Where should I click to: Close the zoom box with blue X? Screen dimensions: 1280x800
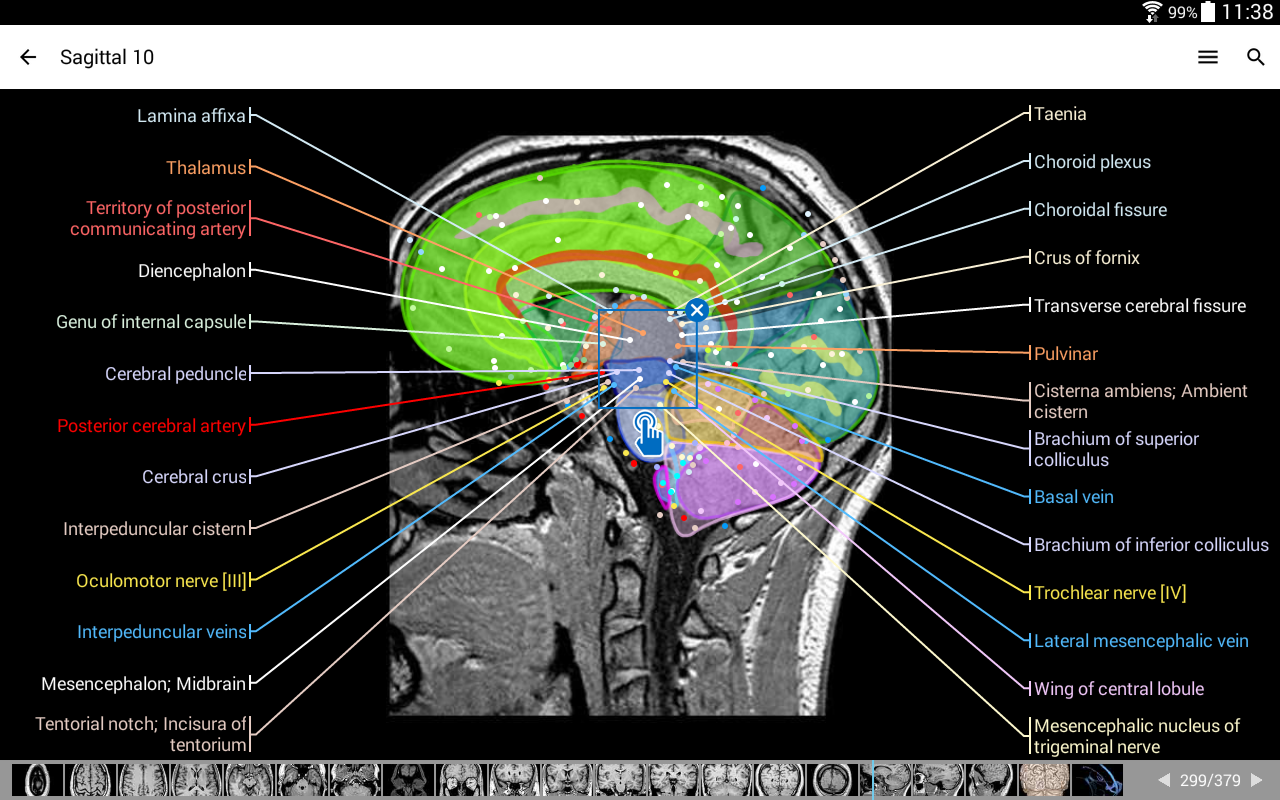(x=697, y=310)
